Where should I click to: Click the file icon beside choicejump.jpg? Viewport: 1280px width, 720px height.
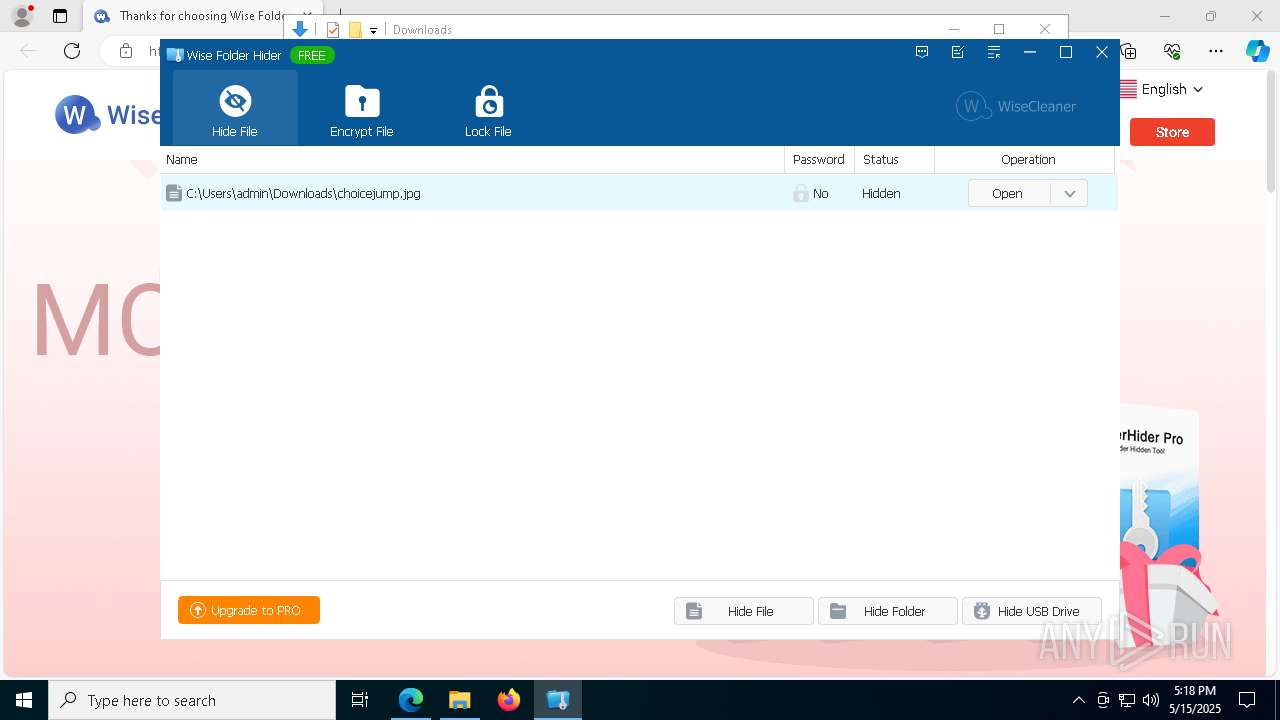click(174, 193)
